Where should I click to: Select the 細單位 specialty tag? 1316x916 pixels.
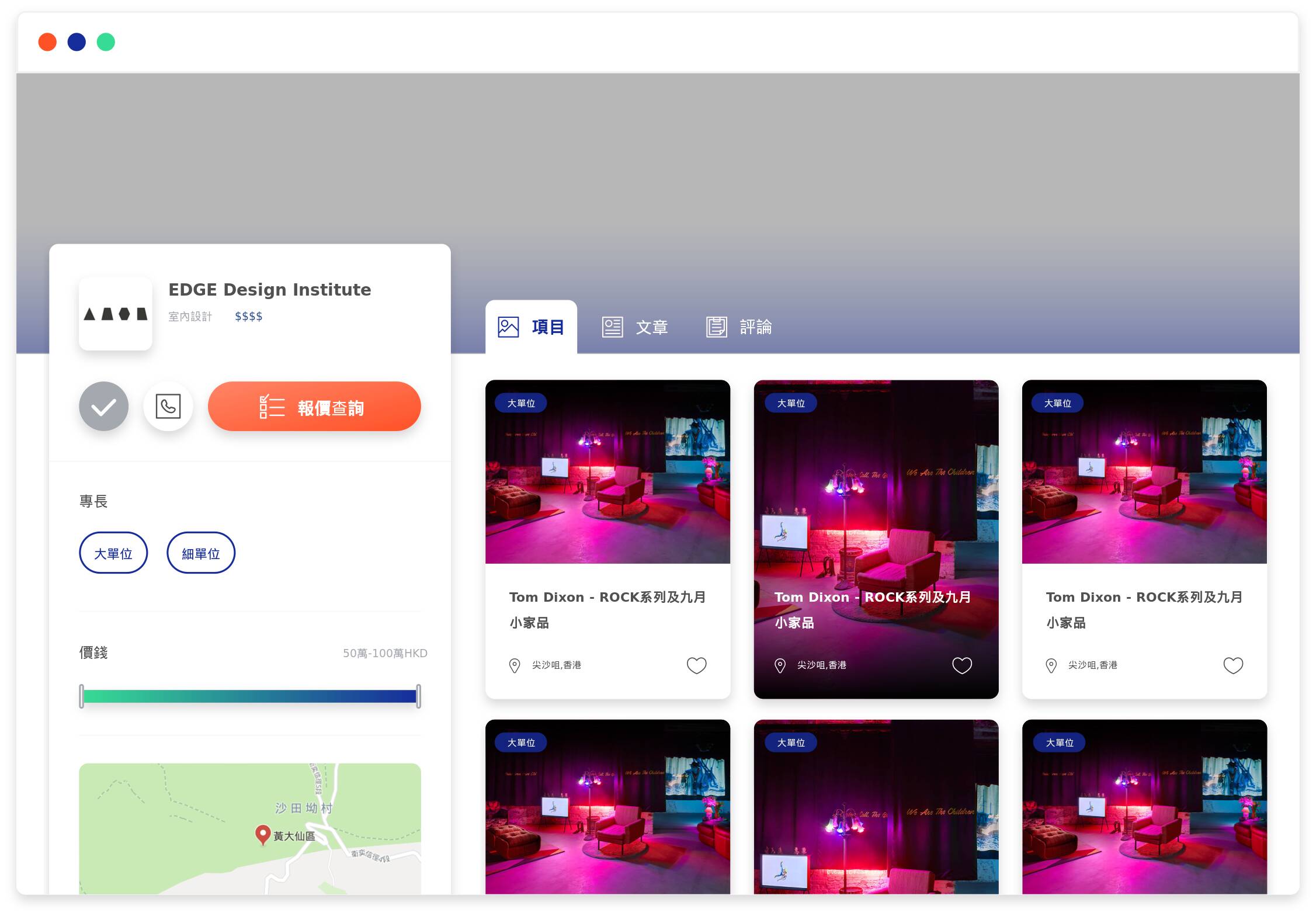[201, 553]
